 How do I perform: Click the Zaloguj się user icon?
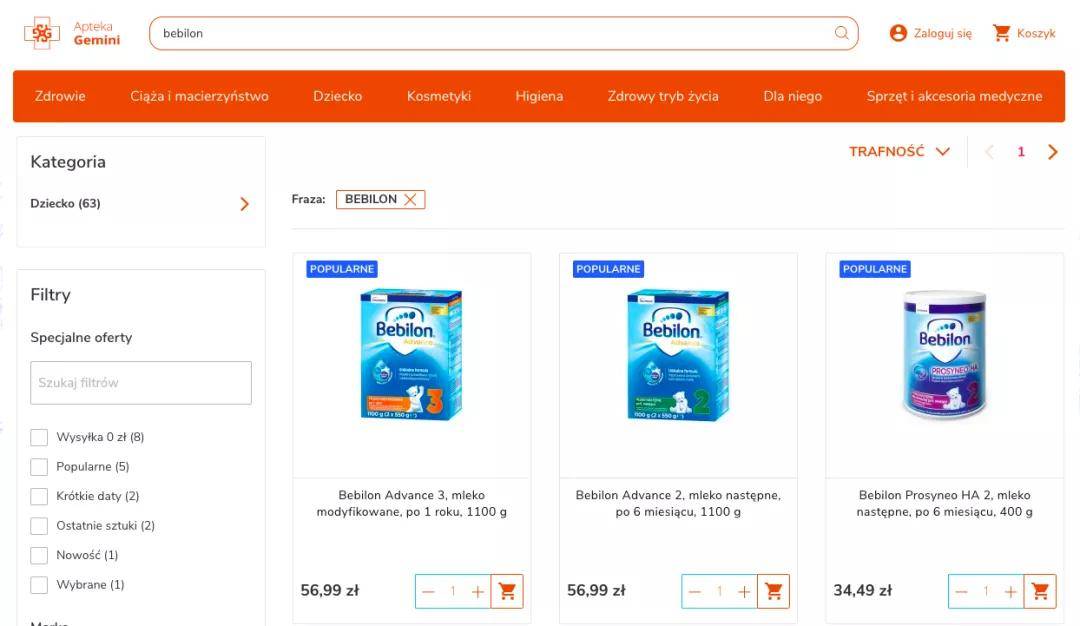pyautogui.click(x=898, y=33)
